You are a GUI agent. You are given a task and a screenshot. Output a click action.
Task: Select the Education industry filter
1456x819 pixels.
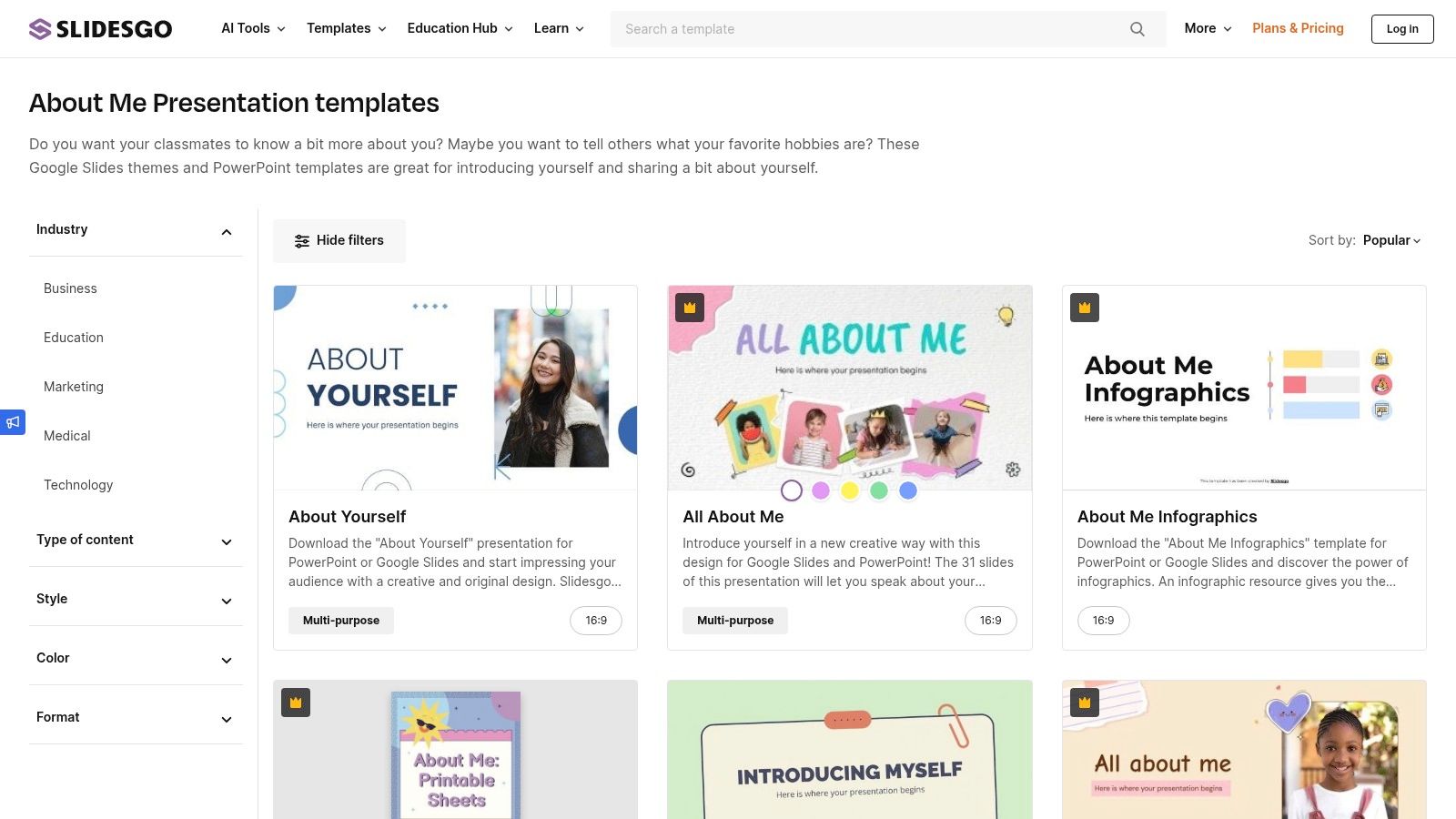point(74,338)
